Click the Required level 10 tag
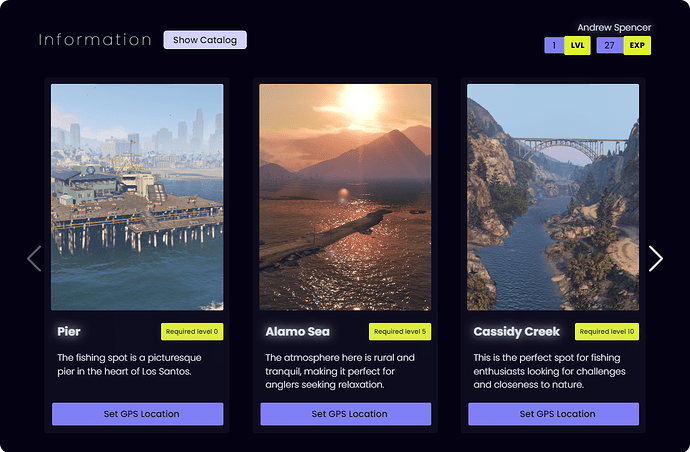Screen dimensions: 690x452 coord(606,332)
